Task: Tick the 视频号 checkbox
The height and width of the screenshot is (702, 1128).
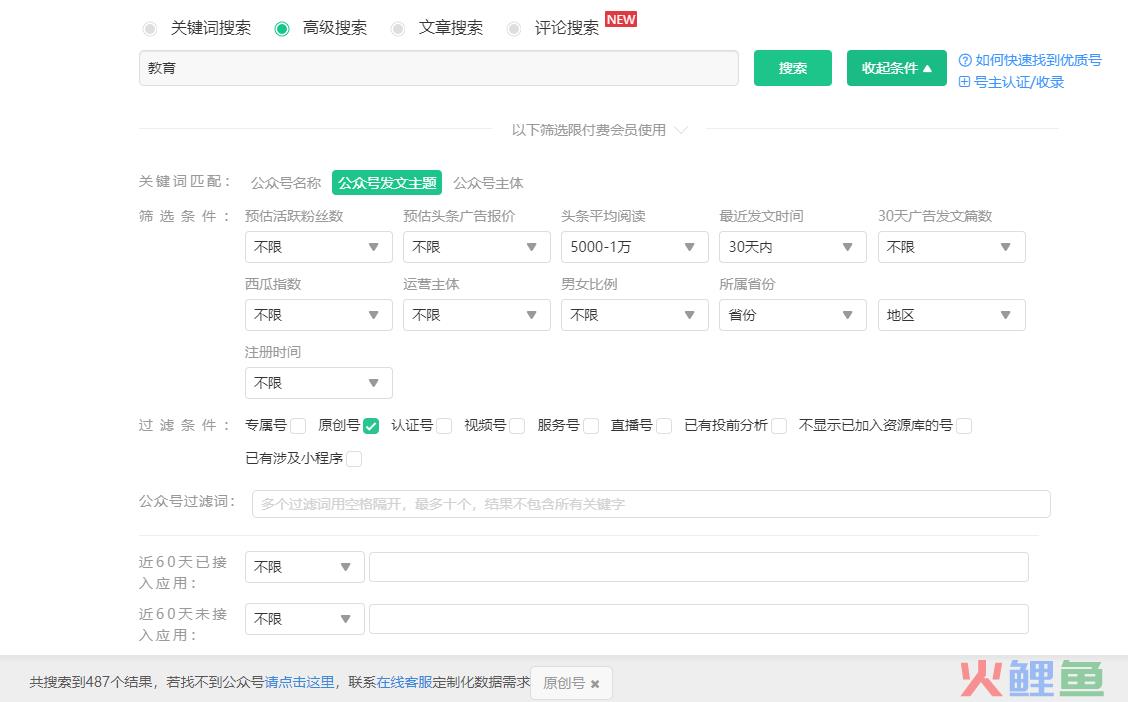Action: (x=517, y=426)
